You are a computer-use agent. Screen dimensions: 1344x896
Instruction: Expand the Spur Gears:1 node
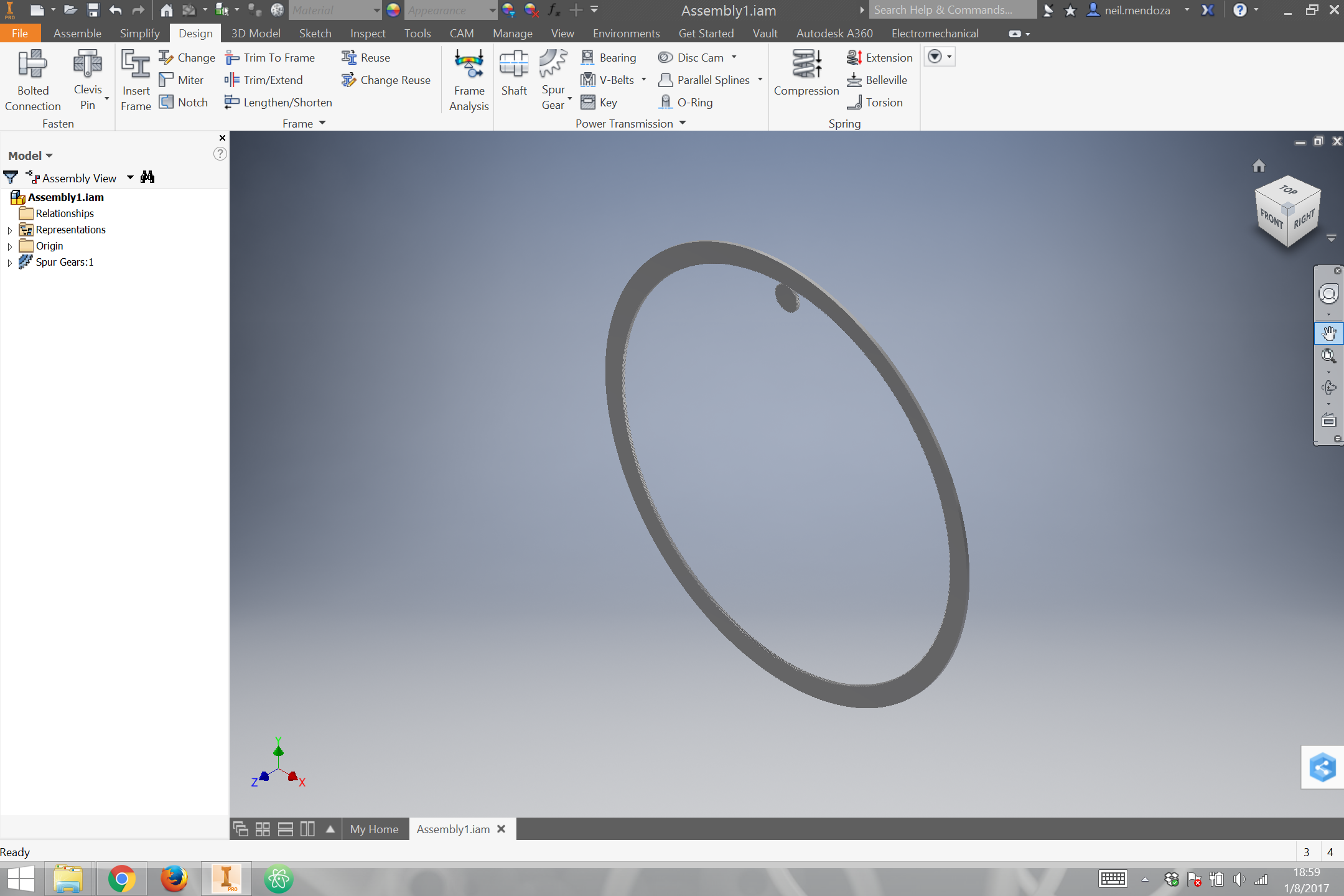[9, 263]
